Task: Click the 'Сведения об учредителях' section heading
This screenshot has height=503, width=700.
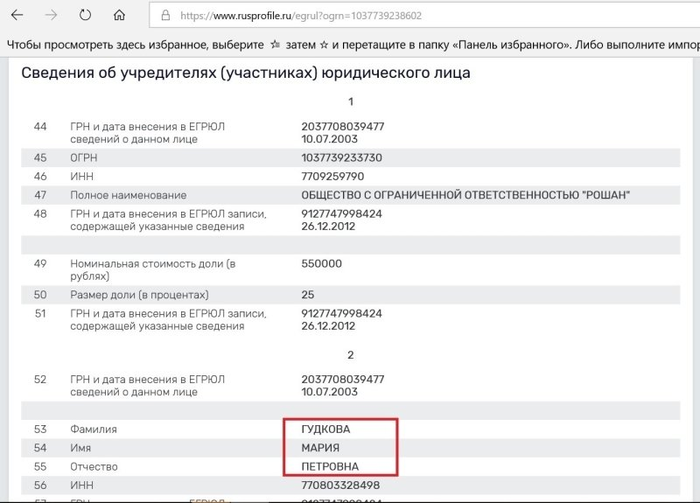Action: point(245,73)
